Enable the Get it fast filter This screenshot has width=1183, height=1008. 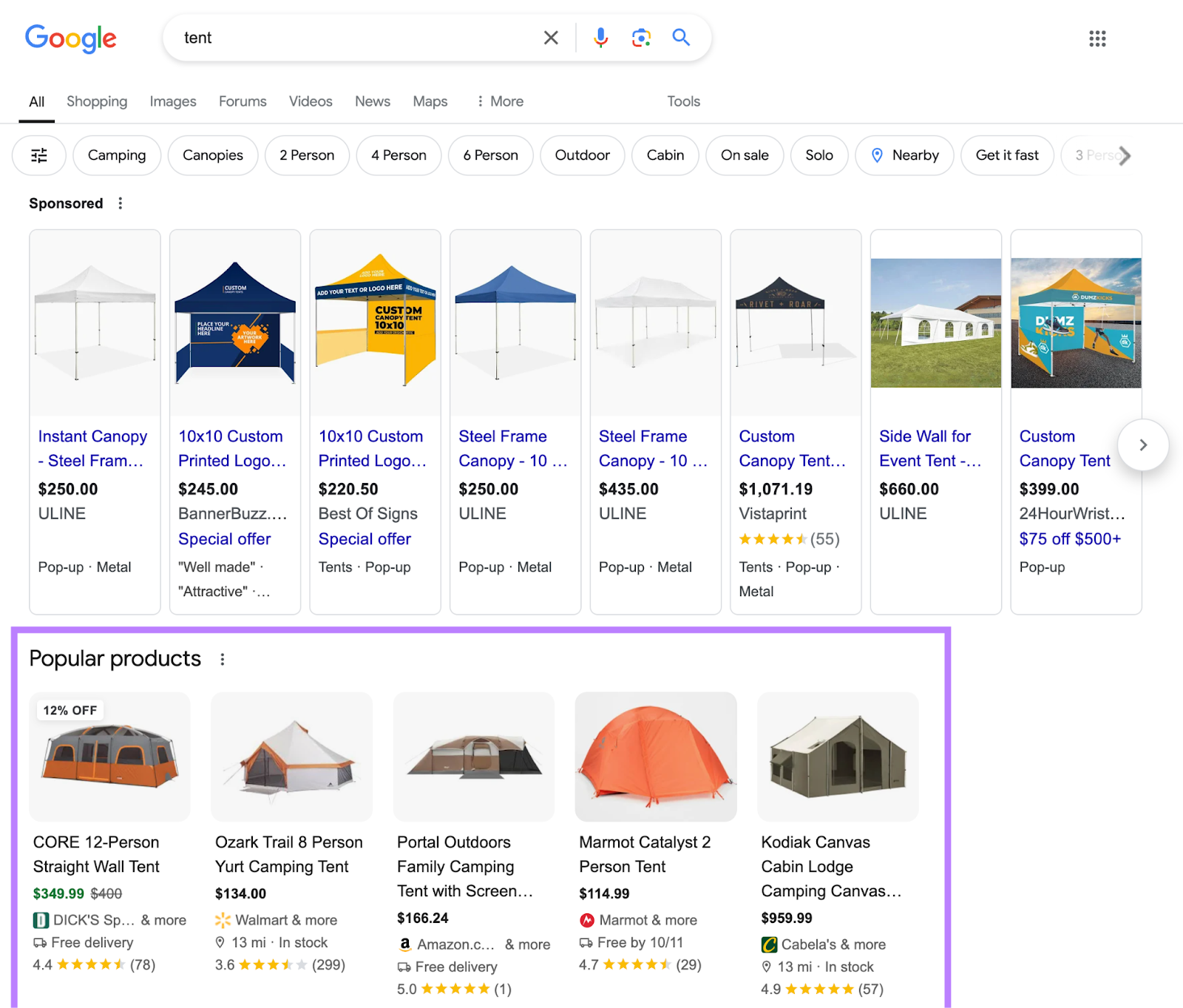click(1007, 155)
